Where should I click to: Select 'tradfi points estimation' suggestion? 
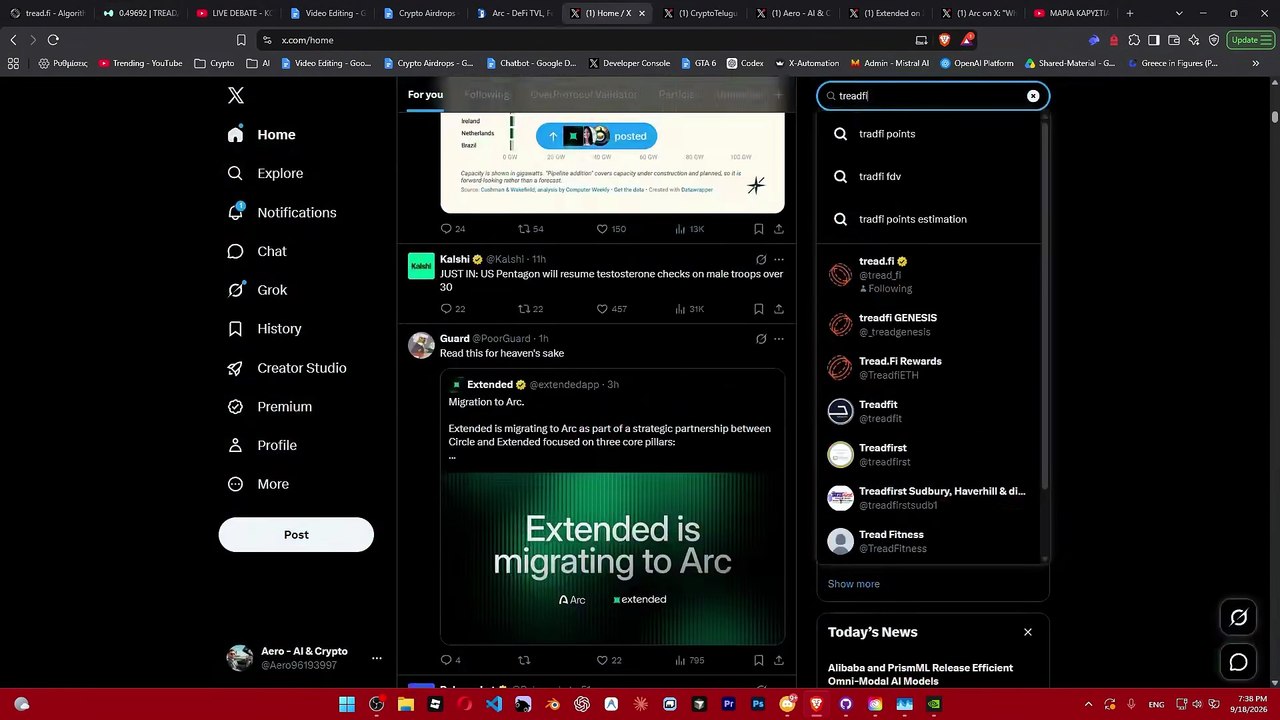[x=930, y=219]
